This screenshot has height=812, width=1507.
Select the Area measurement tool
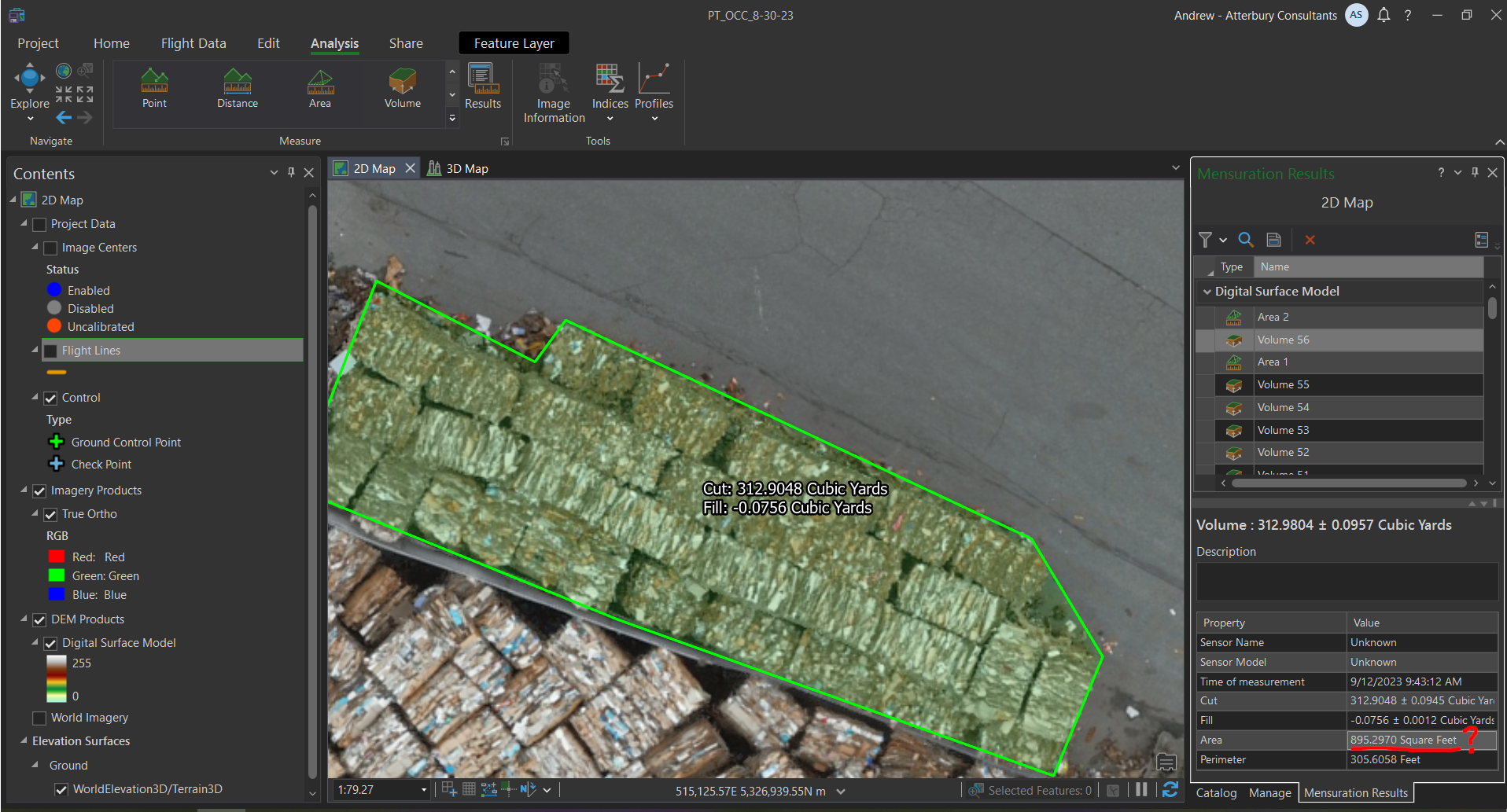319,88
